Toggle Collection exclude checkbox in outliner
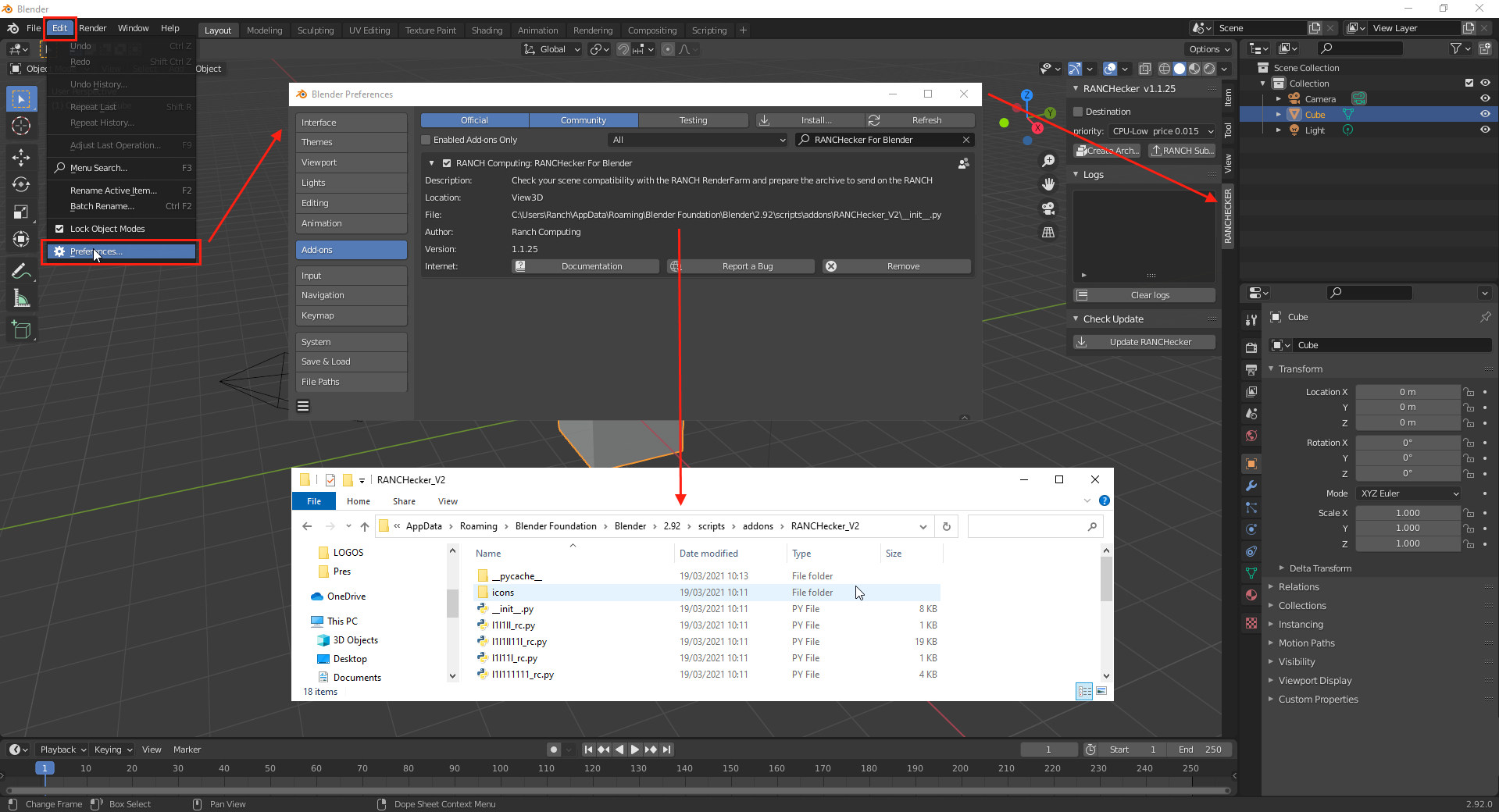Image resolution: width=1499 pixels, height=812 pixels. (x=1469, y=83)
